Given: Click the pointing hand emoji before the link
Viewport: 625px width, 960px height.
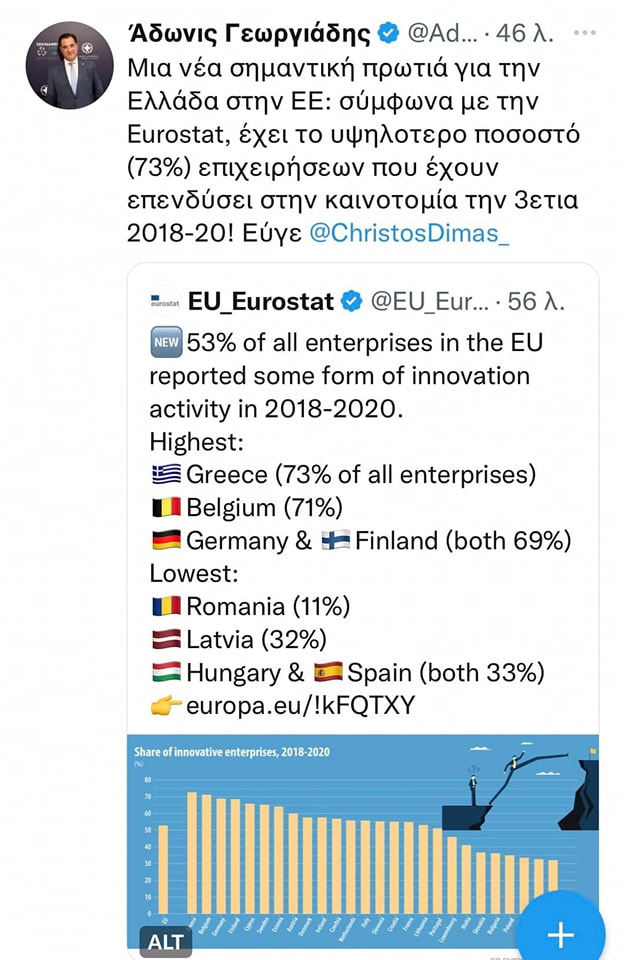Looking at the screenshot, I should (167, 706).
